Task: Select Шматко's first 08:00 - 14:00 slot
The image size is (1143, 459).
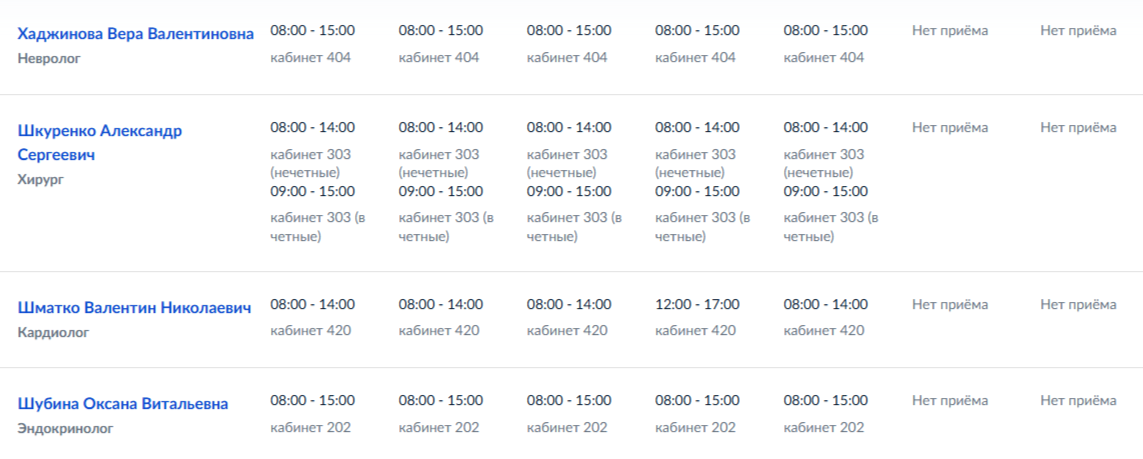Action: [x=312, y=304]
